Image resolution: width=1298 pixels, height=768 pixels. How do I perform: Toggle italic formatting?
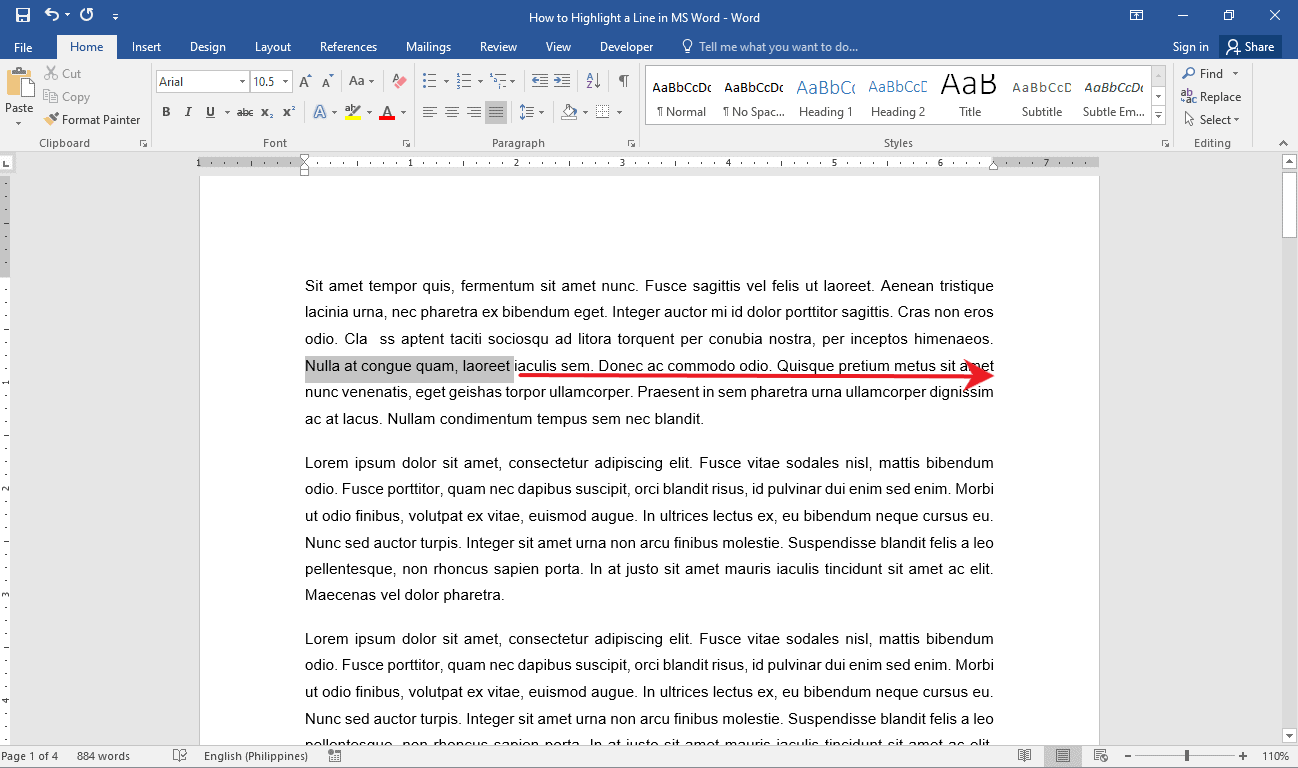(188, 112)
